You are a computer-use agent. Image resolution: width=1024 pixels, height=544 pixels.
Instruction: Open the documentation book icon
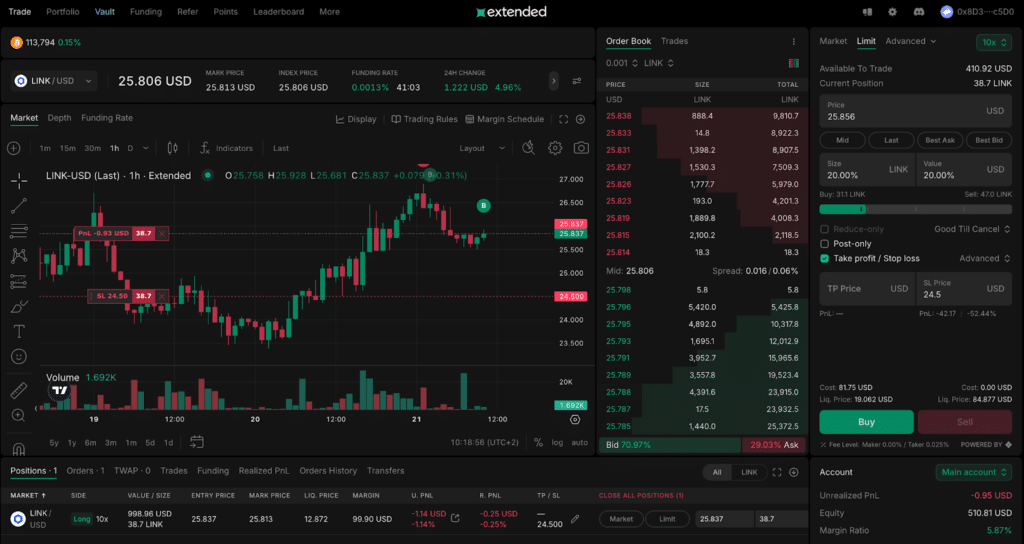pyautogui.click(x=867, y=12)
